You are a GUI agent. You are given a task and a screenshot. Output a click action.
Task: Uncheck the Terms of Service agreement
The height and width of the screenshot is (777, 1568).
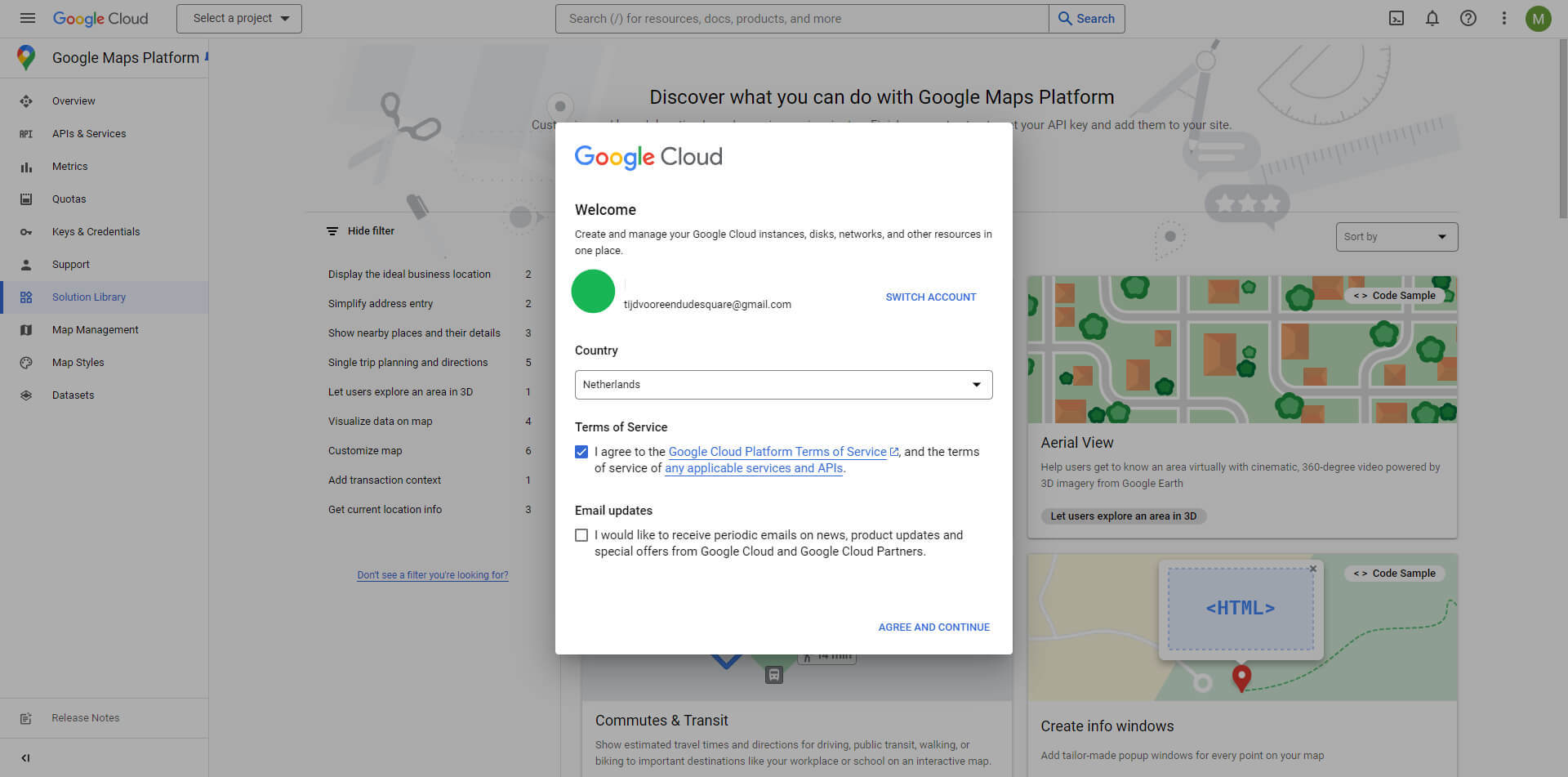(581, 451)
